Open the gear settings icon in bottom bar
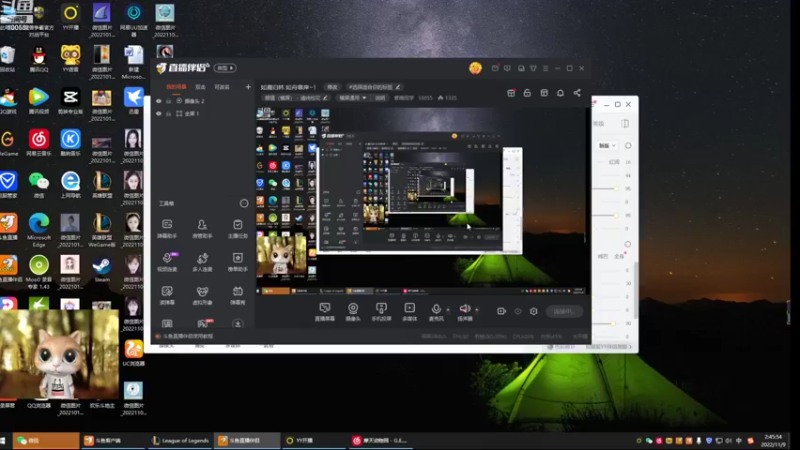This screenshot has height=450, width=800. pos(533,311)
